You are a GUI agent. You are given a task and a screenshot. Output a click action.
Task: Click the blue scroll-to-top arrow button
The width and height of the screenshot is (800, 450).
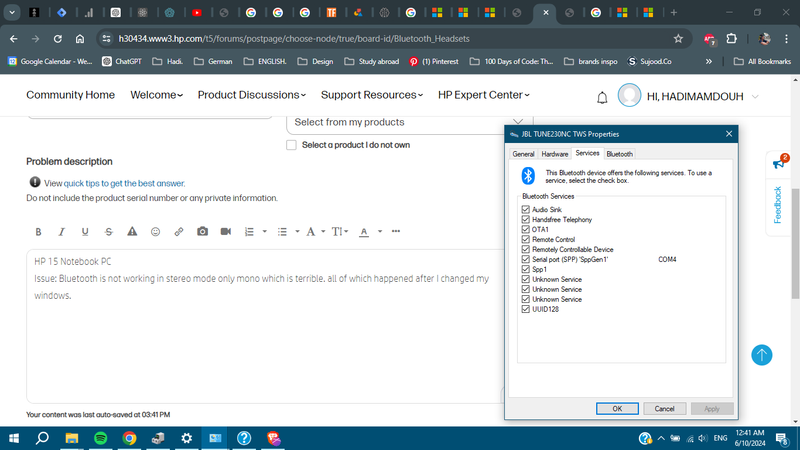point(762,355)
